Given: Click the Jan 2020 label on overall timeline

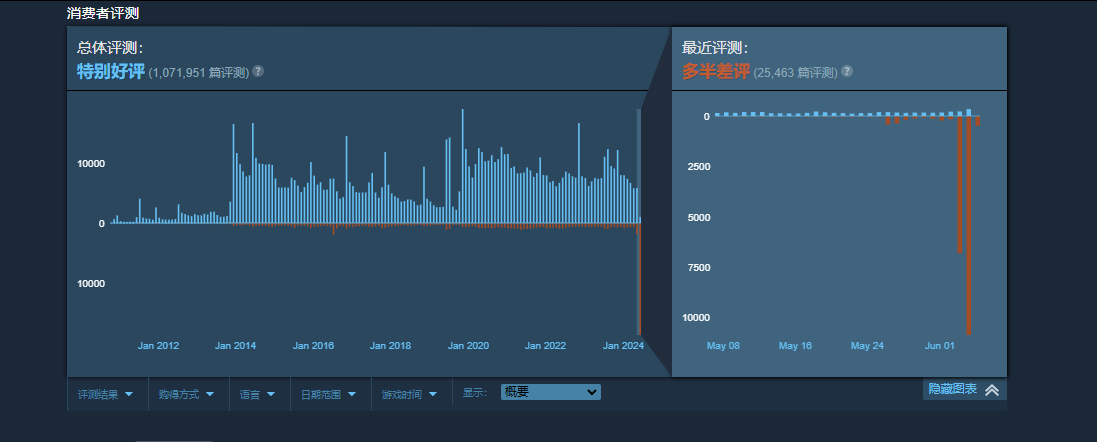Looking at the screenshot, I should pos(468,346).
